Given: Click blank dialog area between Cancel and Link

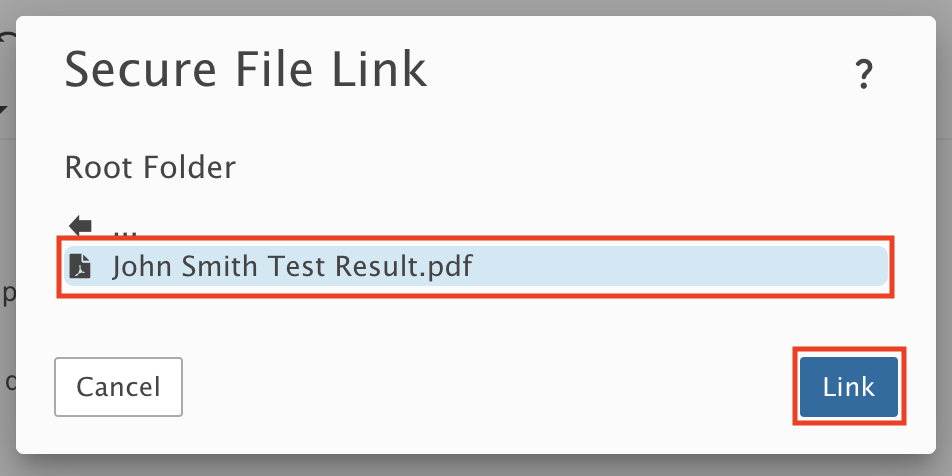Looking at the screenshot, I should pos(486,387).
